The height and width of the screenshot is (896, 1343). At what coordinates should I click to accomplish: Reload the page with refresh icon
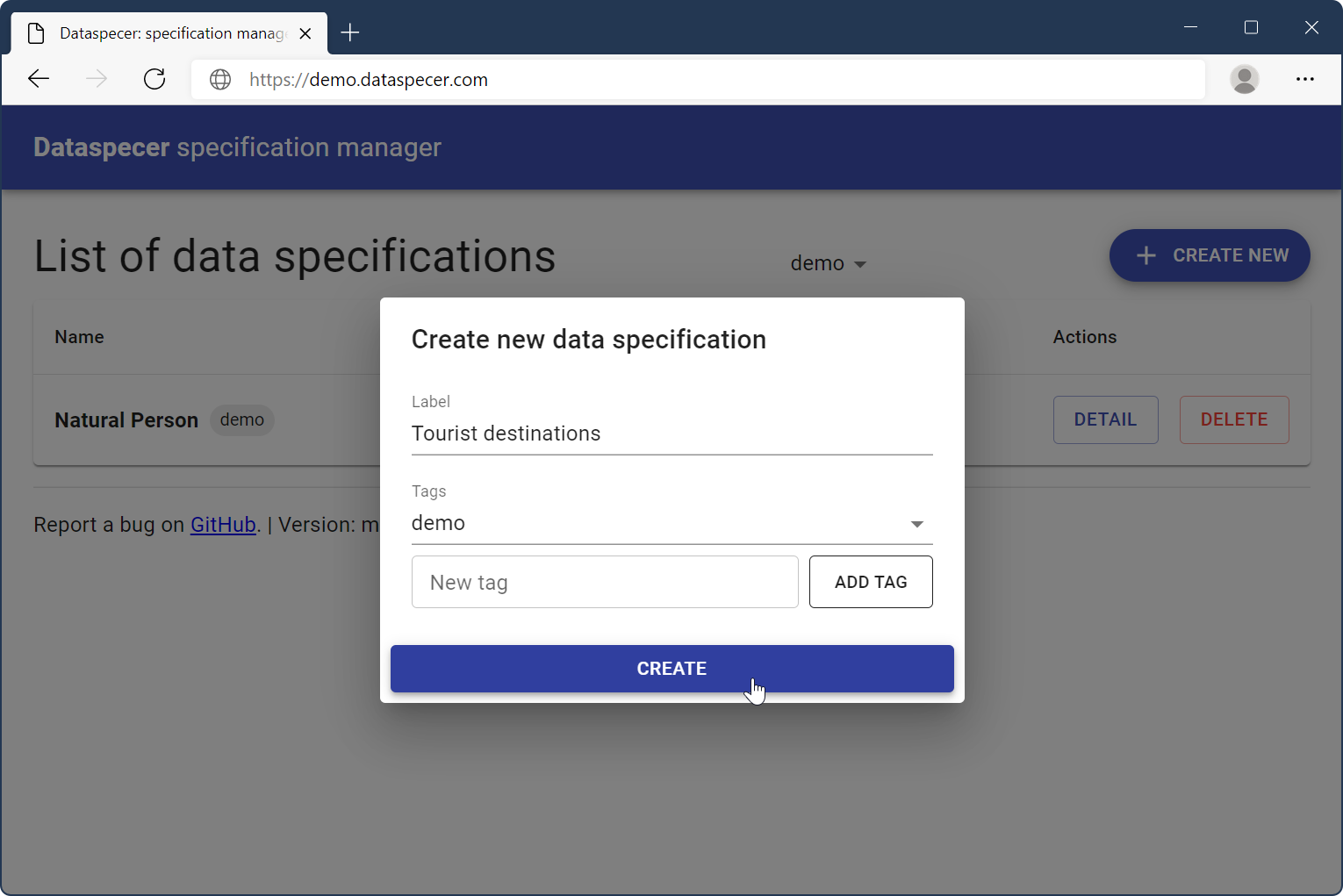(x=154, y=79)
